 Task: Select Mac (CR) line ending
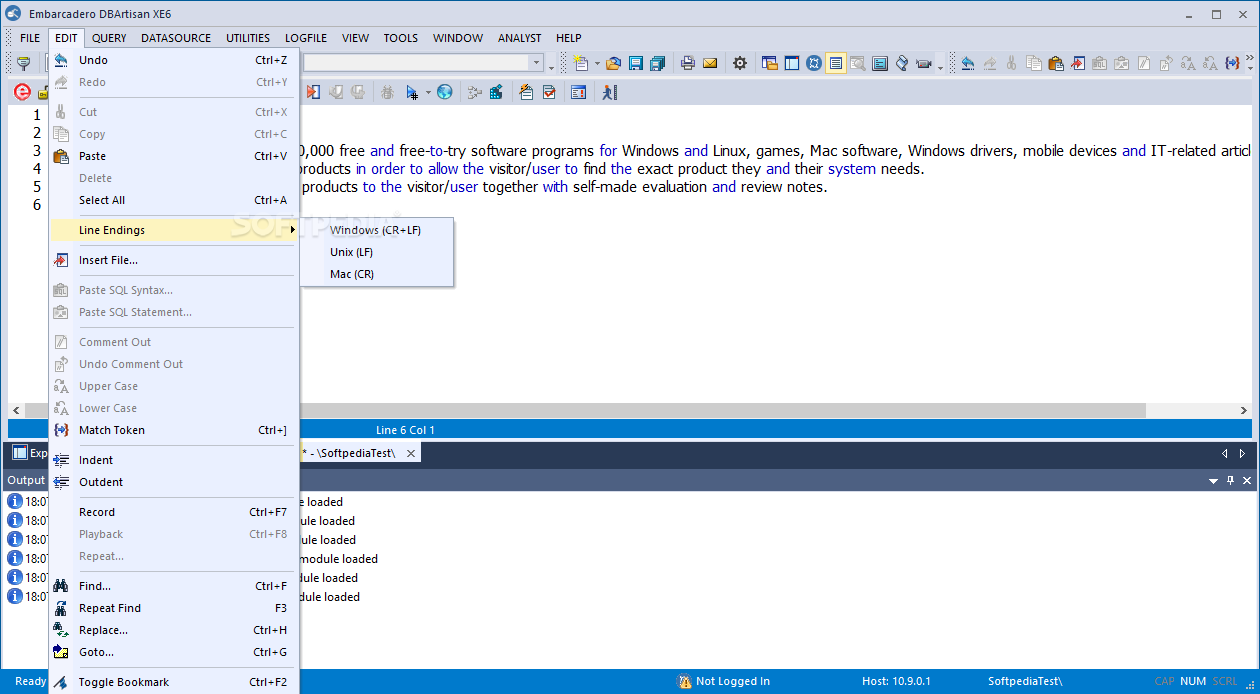[376, 274]
